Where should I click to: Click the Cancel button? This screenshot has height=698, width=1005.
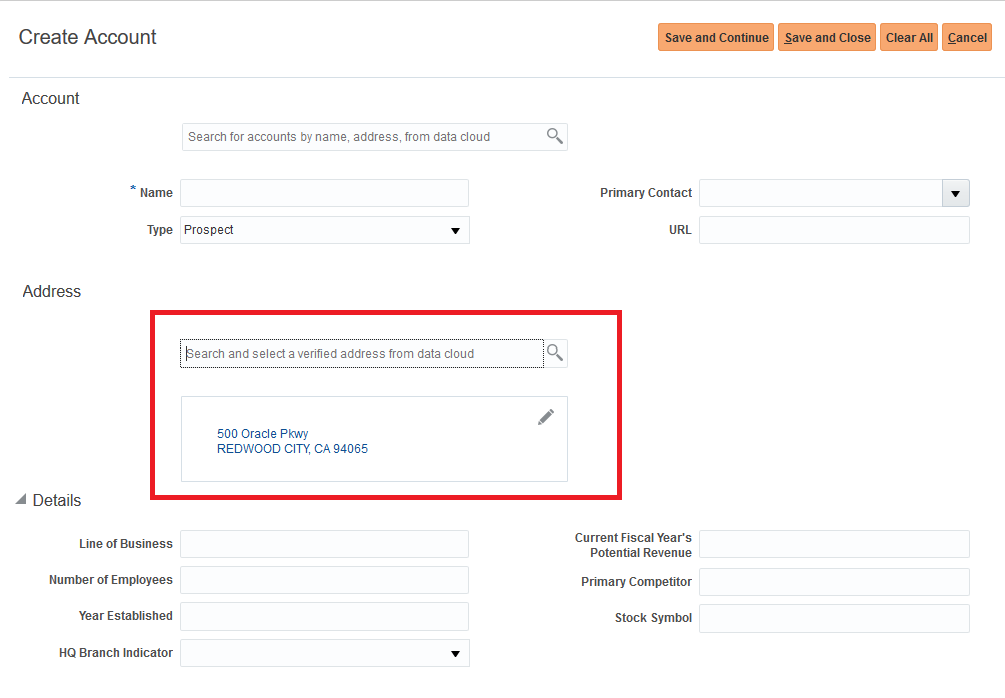click(x=967, y=38)
